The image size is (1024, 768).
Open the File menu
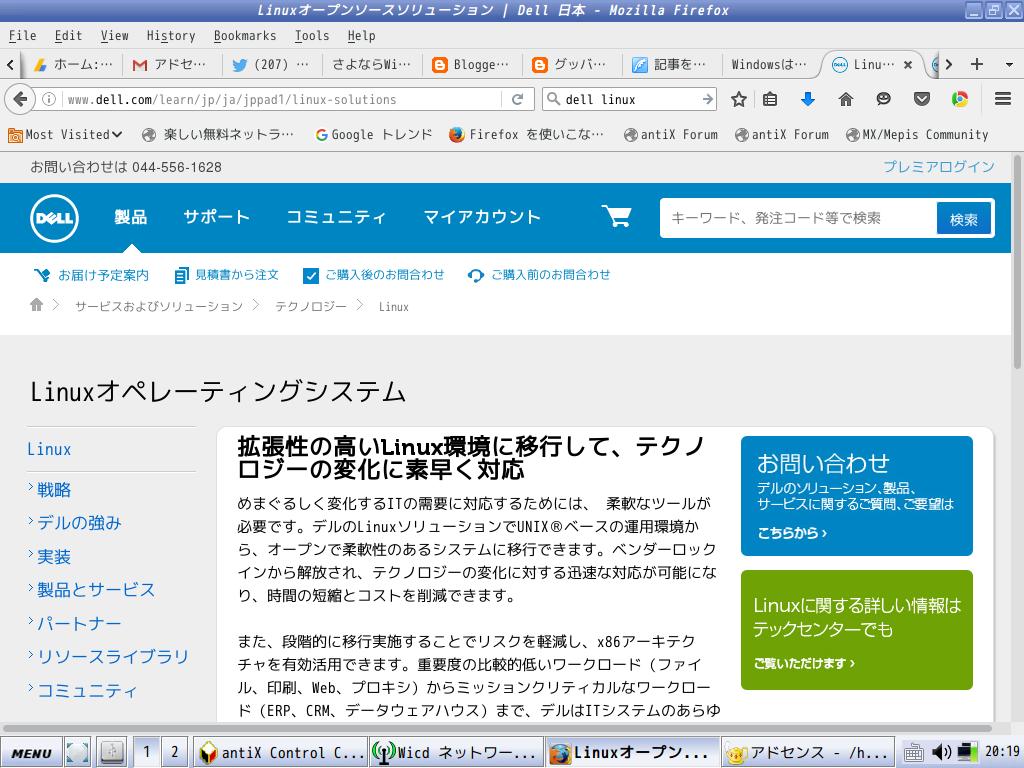click(x=22, y=36)
